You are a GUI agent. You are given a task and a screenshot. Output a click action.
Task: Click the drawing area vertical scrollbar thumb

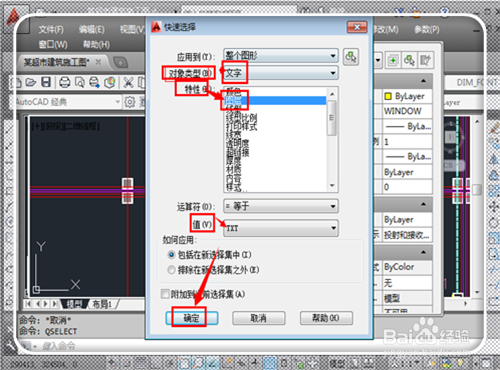point(477,189)
